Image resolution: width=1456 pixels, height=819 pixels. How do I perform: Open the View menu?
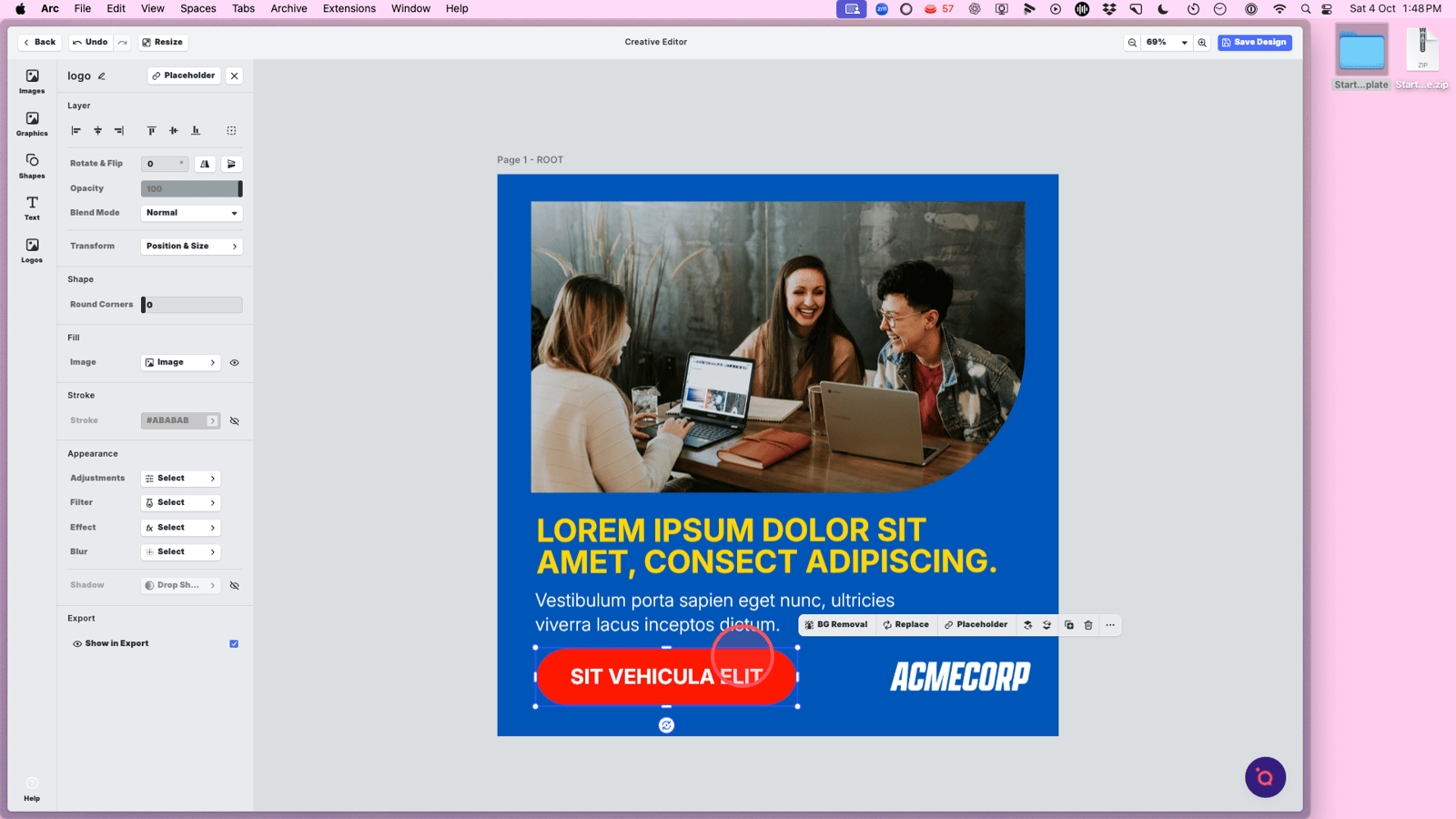[153, 8]
